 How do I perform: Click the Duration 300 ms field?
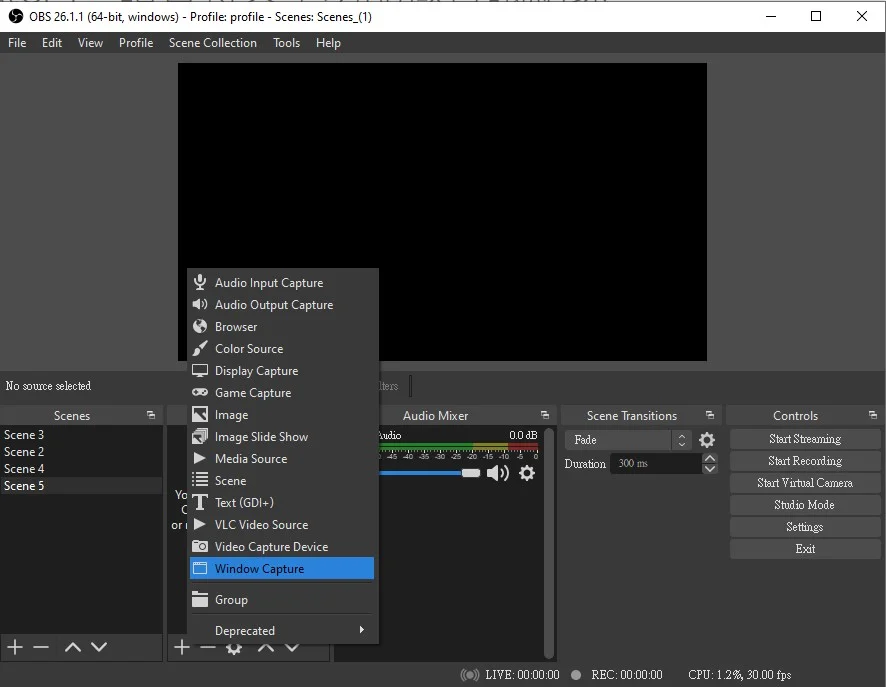pyautogui.click(x=656, y=463)
